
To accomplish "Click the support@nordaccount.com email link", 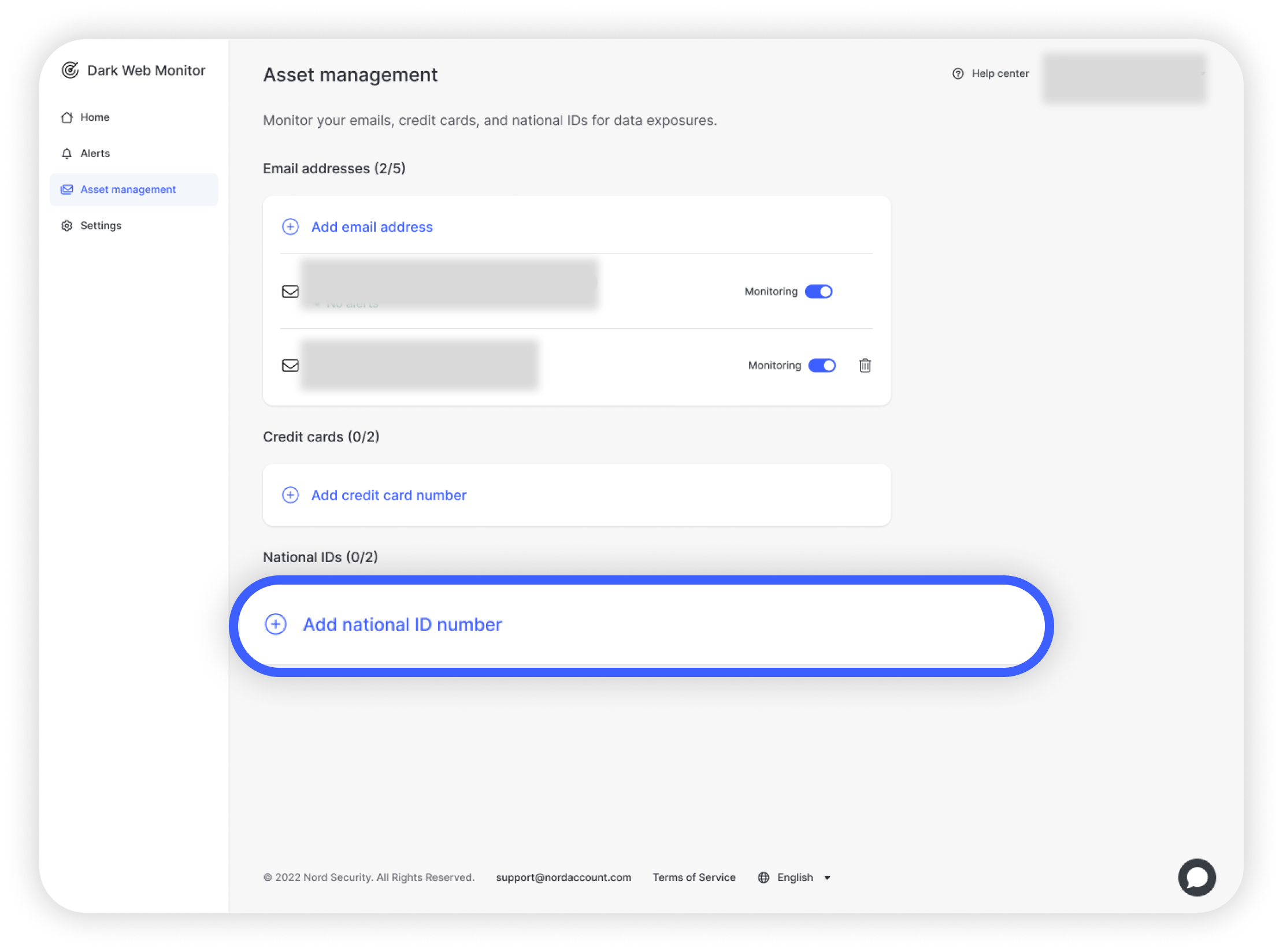I will [563, 877].
